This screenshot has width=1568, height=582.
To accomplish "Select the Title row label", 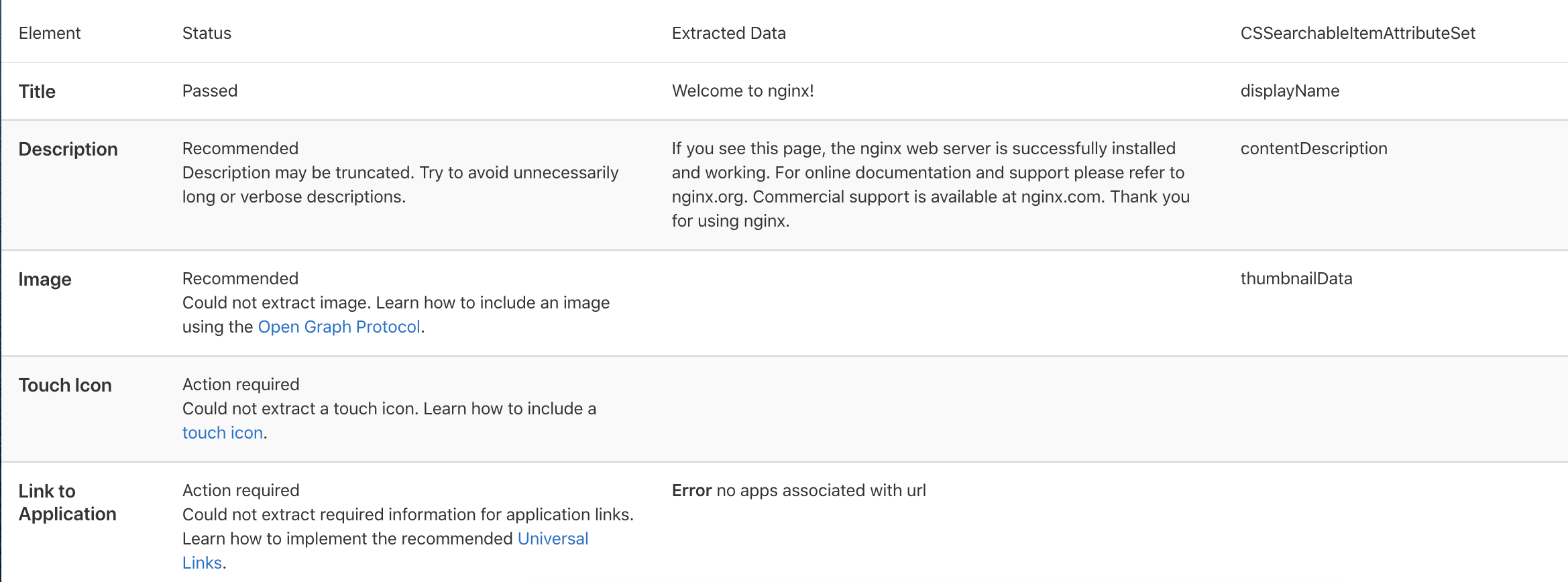I will click(37, 91).
